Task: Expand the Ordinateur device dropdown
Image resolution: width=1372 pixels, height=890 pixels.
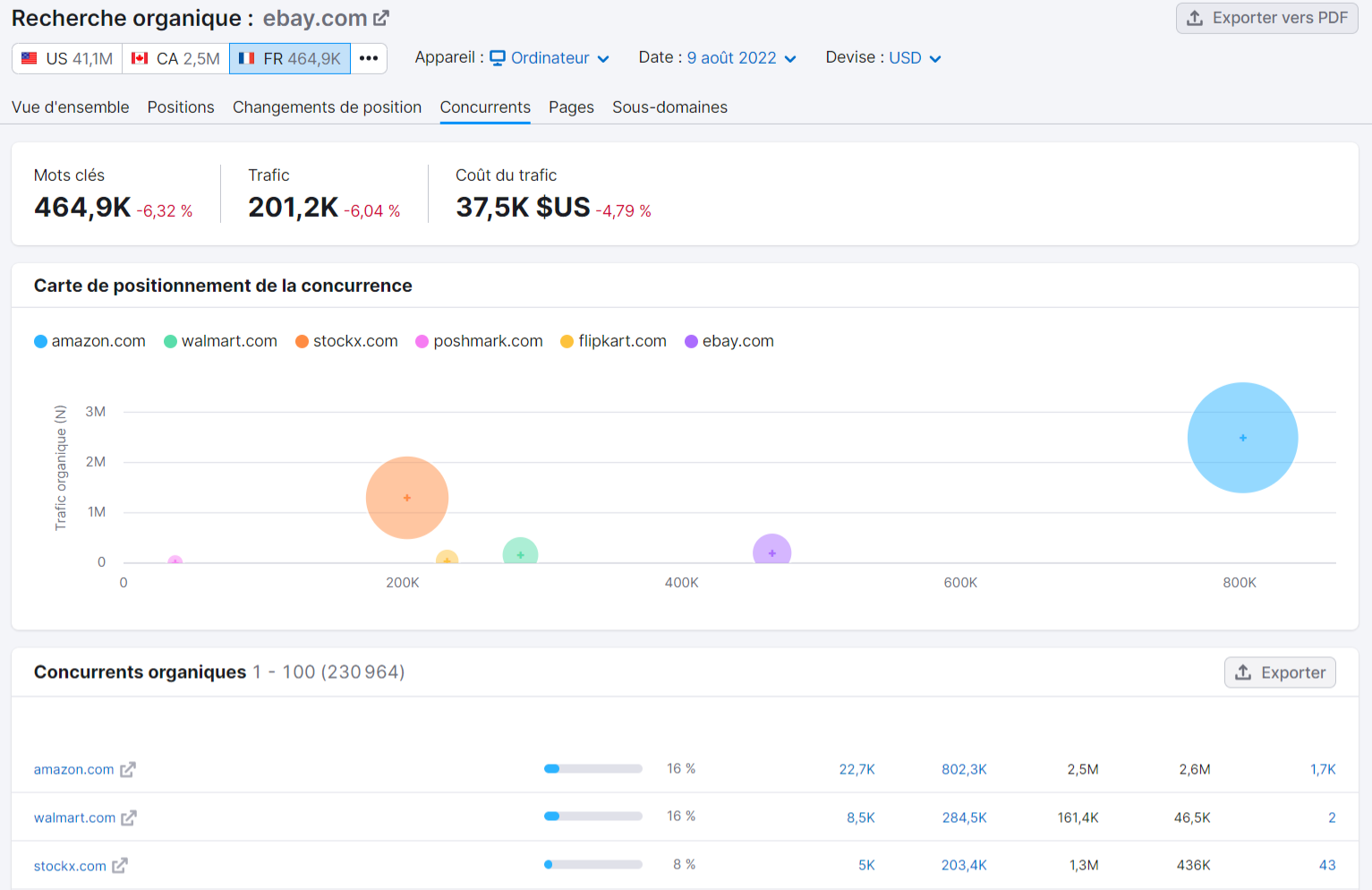Action: pyautogui.click(x=550, y=58)
